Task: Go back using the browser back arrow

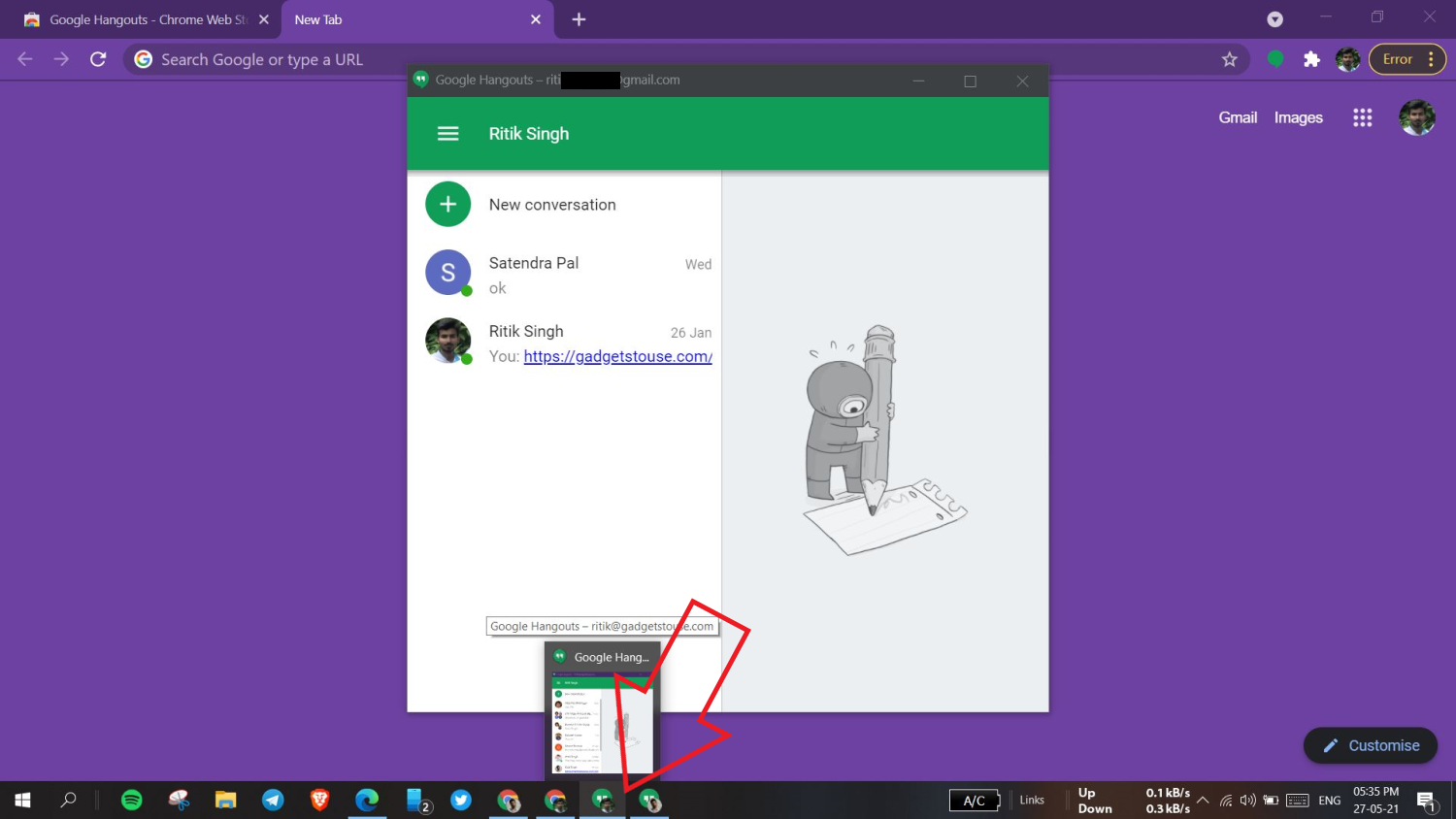Action: click(x=25, y=59)
